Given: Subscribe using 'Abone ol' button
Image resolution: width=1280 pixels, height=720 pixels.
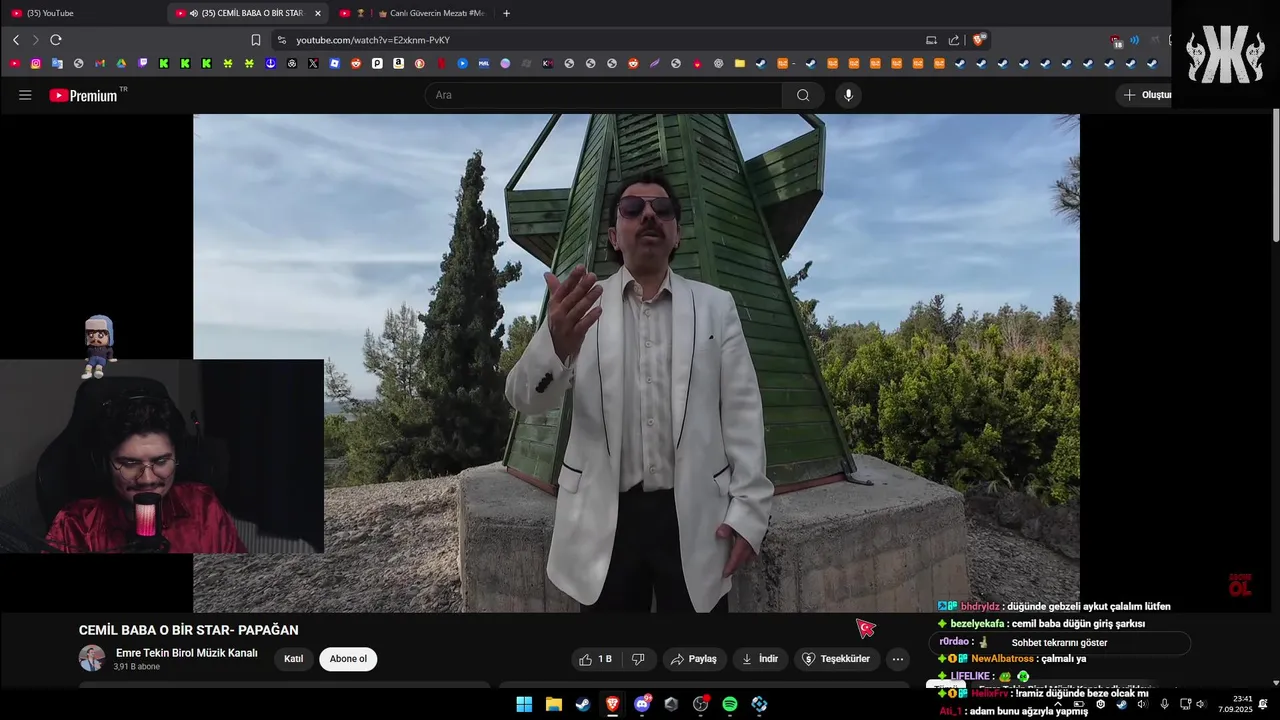Looking at the screenshot, I should click(x=348, y=659).
